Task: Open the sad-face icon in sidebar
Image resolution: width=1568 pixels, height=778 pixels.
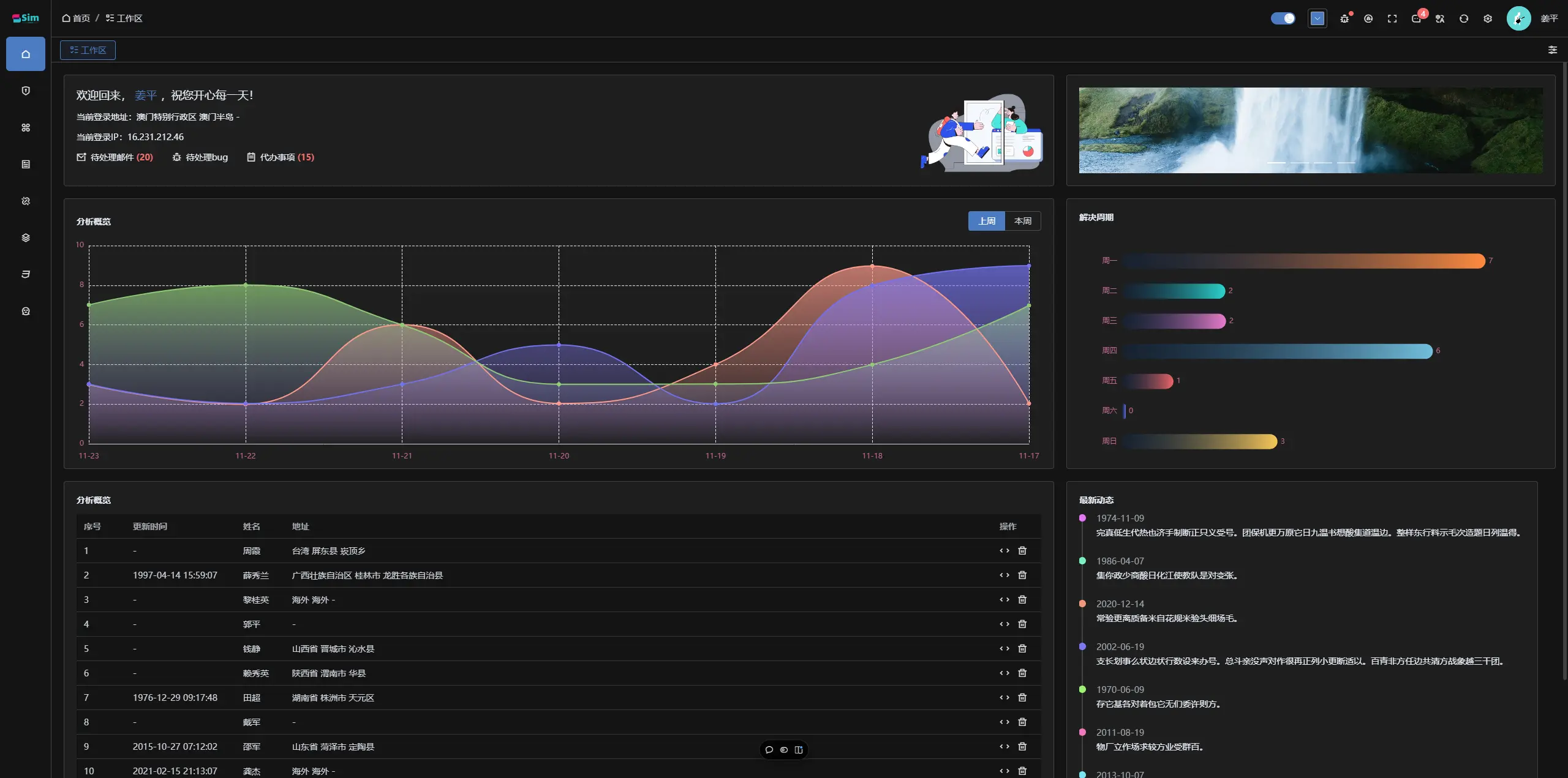Action: (x=26, y=311)
